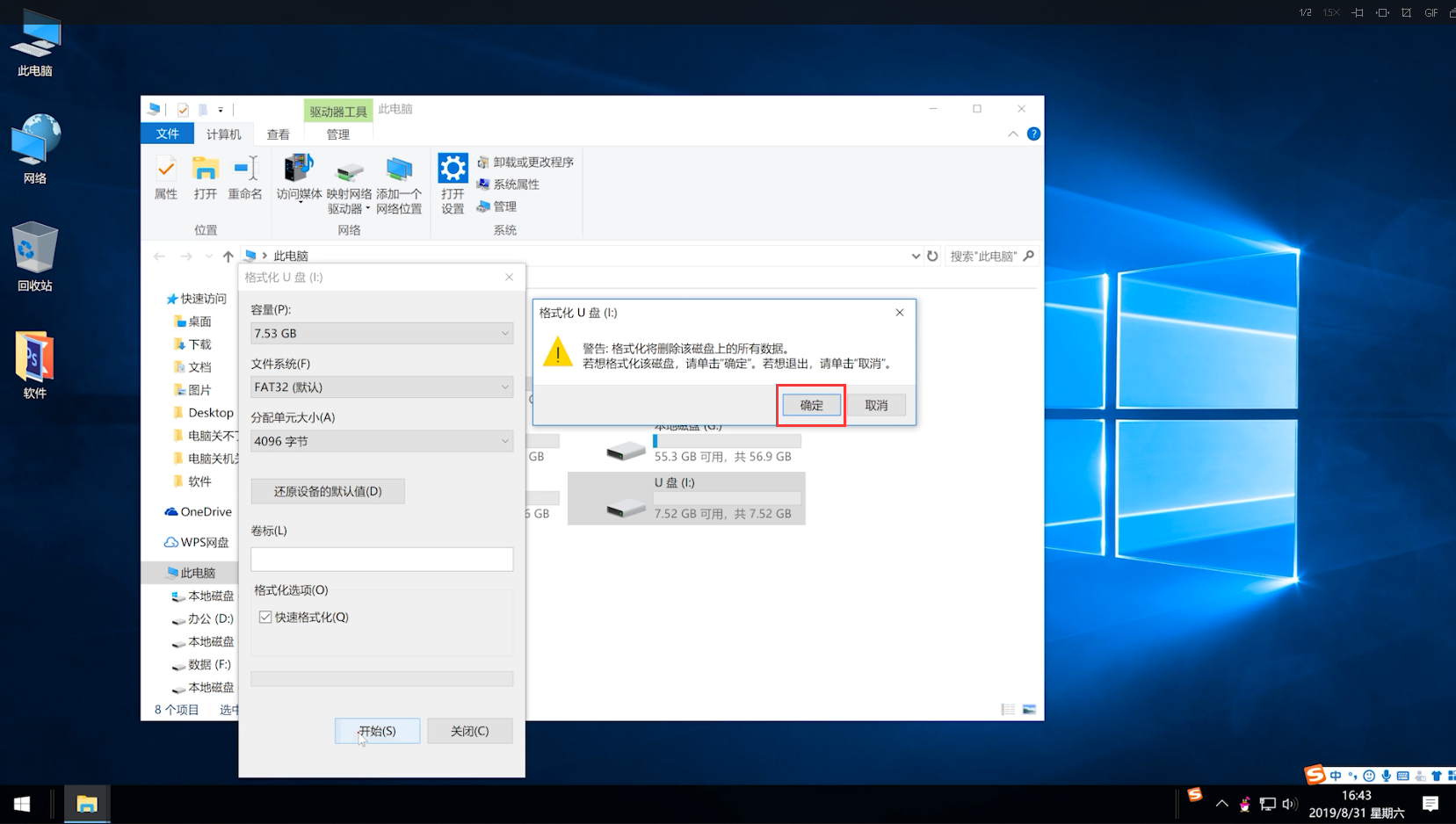
Task: Click the 关闭(C) Close button in the format dialog
Action: point(469,731)
